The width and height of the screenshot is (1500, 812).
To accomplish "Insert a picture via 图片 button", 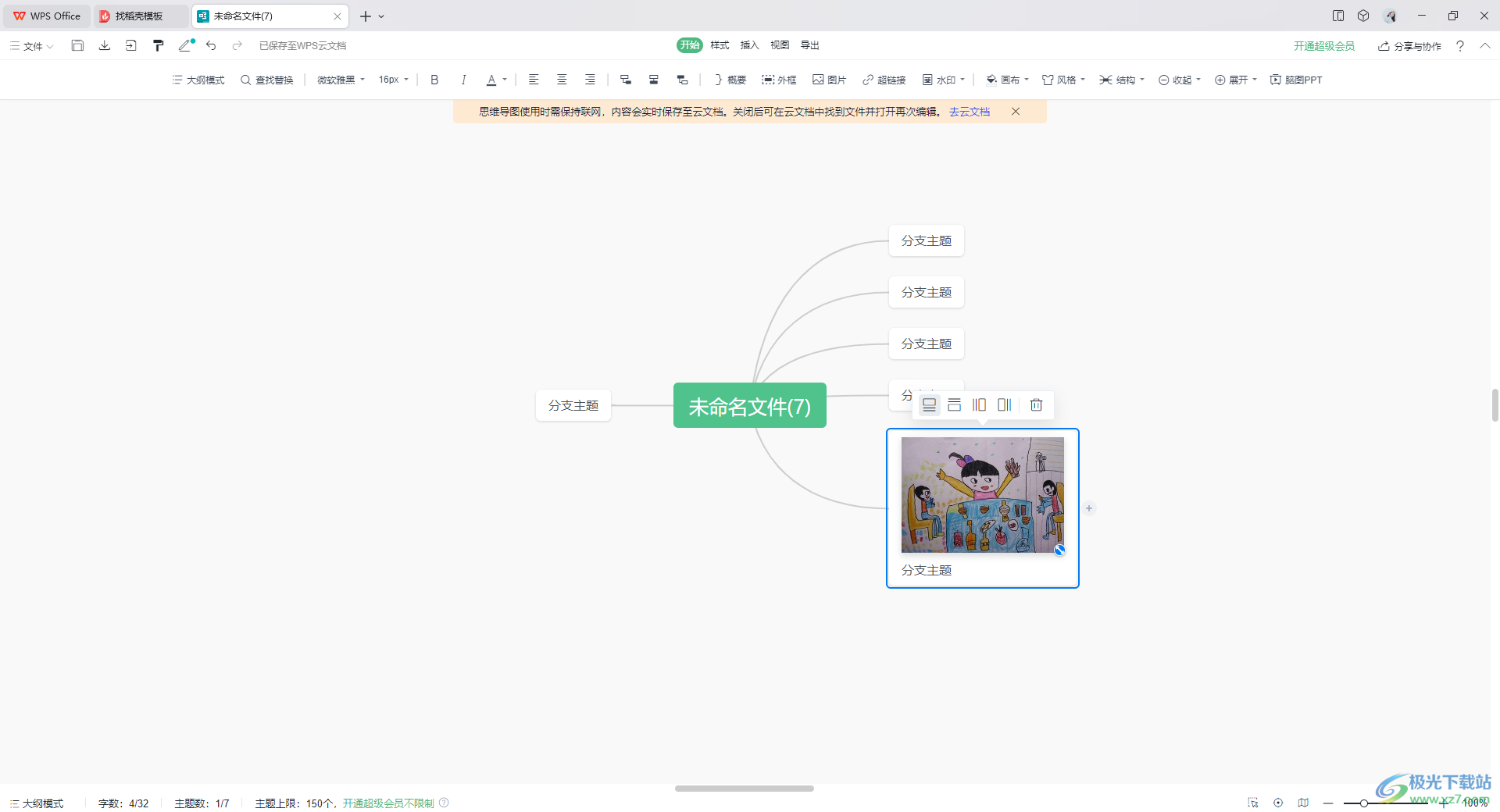I will point(829,80).
